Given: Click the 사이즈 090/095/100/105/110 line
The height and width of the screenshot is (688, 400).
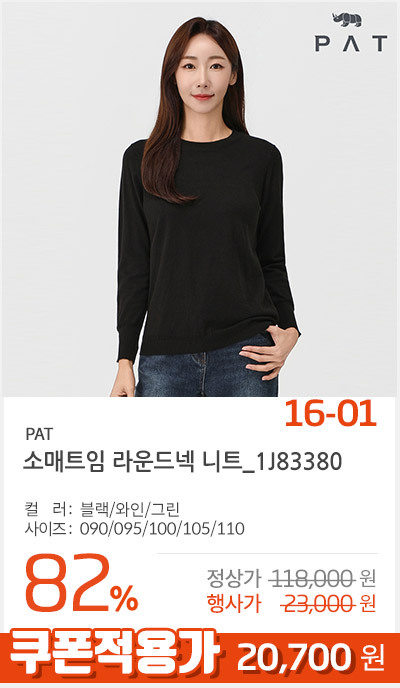Looking at the screenshot, I should coord(134,529).
